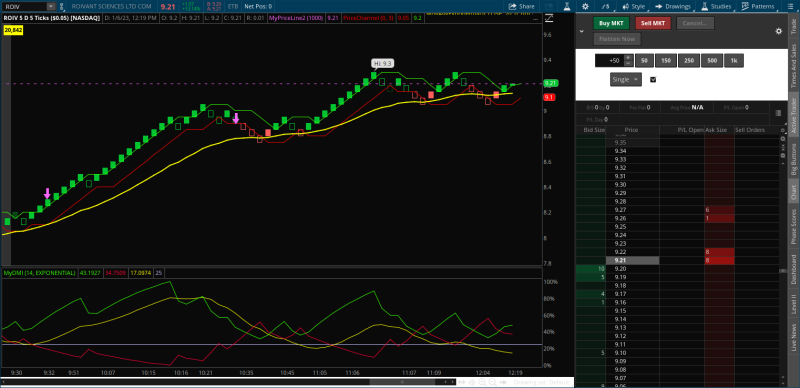
Task: Click the Sell MKT button
Action: (653, 23)
